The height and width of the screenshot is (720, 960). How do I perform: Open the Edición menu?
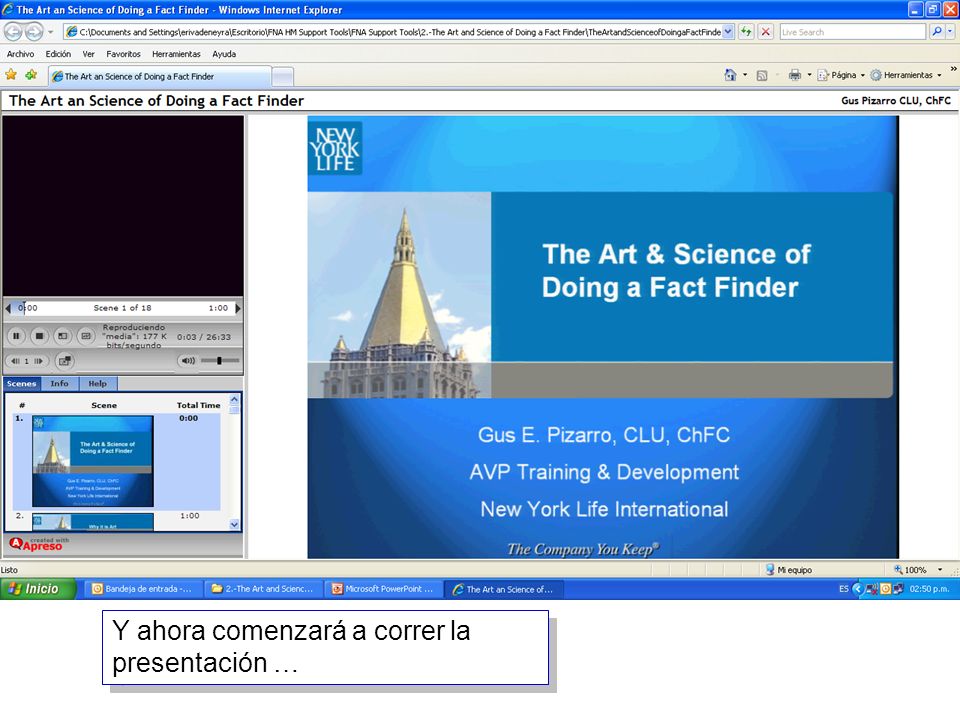58,54
